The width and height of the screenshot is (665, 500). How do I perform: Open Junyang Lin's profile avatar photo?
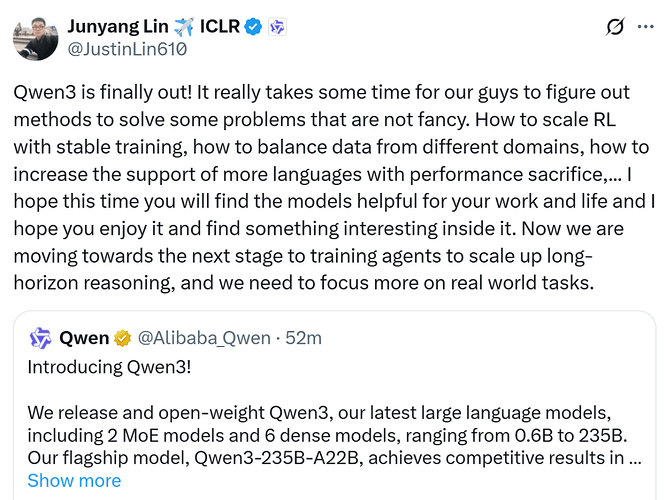coord(36,39)
